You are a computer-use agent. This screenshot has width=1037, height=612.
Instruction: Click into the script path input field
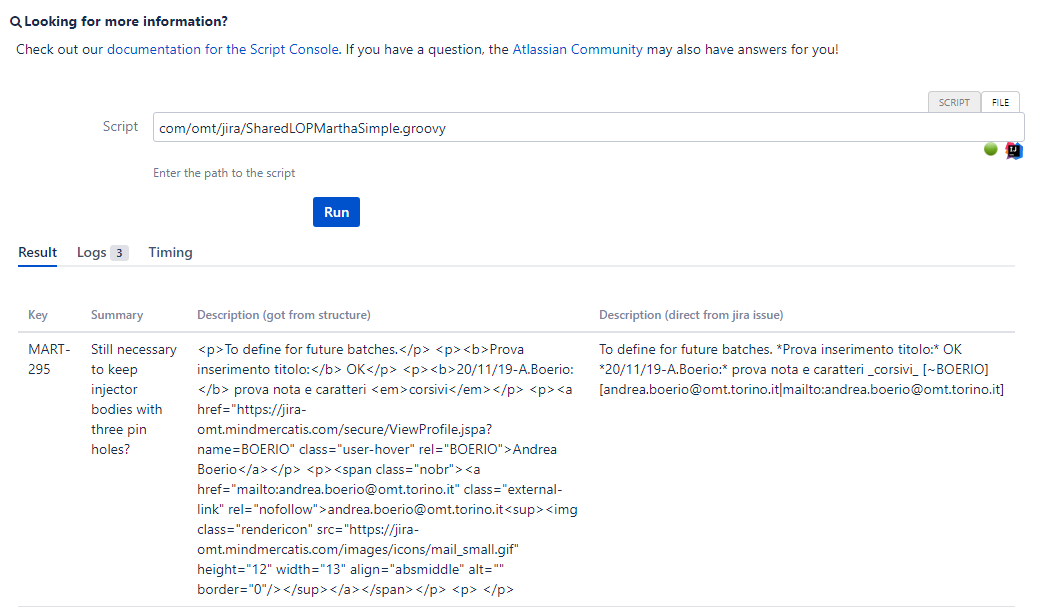click(589, 128)
